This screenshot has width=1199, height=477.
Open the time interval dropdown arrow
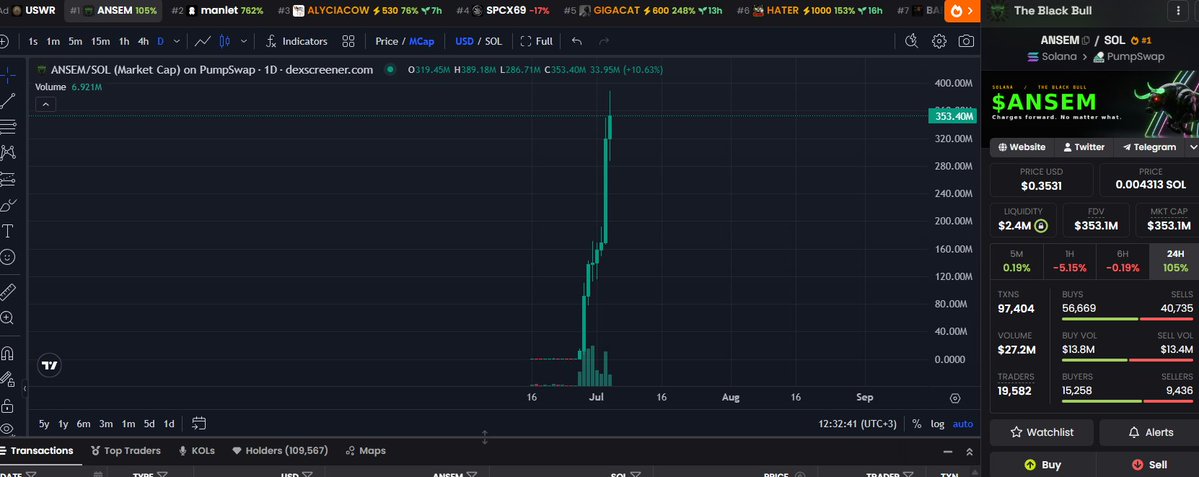[177, 41]
